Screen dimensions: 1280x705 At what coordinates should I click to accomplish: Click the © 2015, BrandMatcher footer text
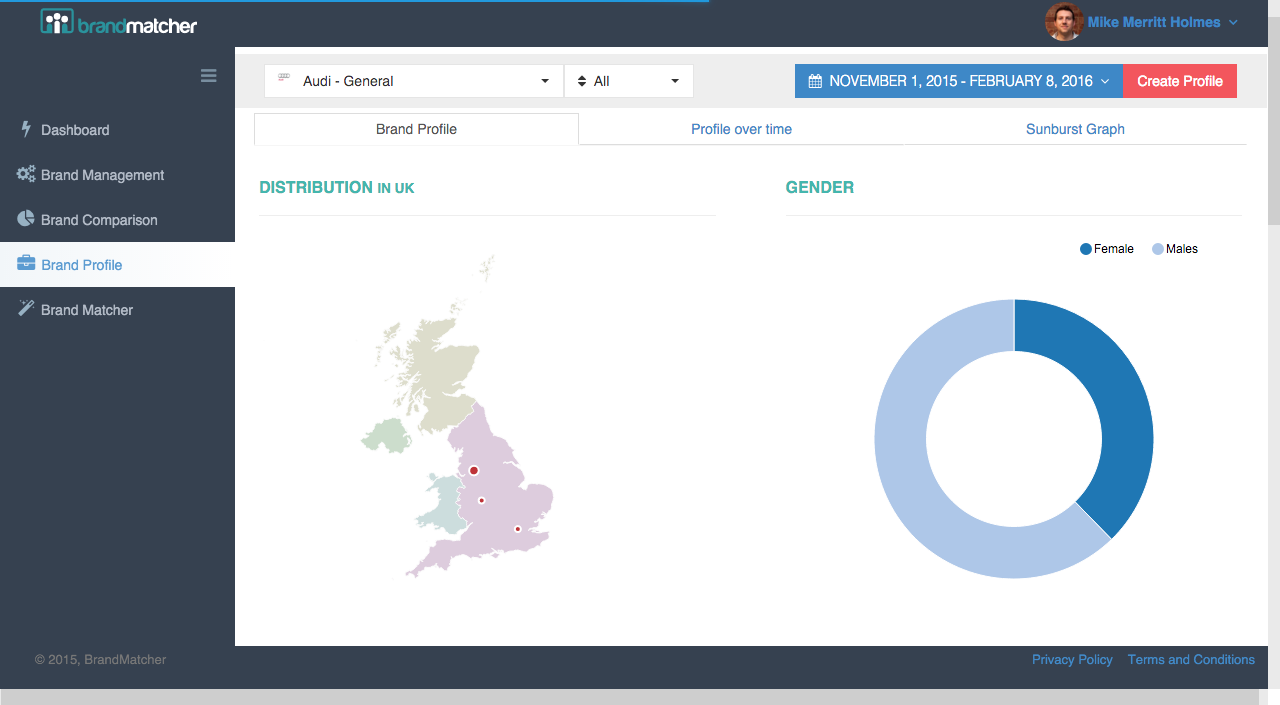click(101, 660)
